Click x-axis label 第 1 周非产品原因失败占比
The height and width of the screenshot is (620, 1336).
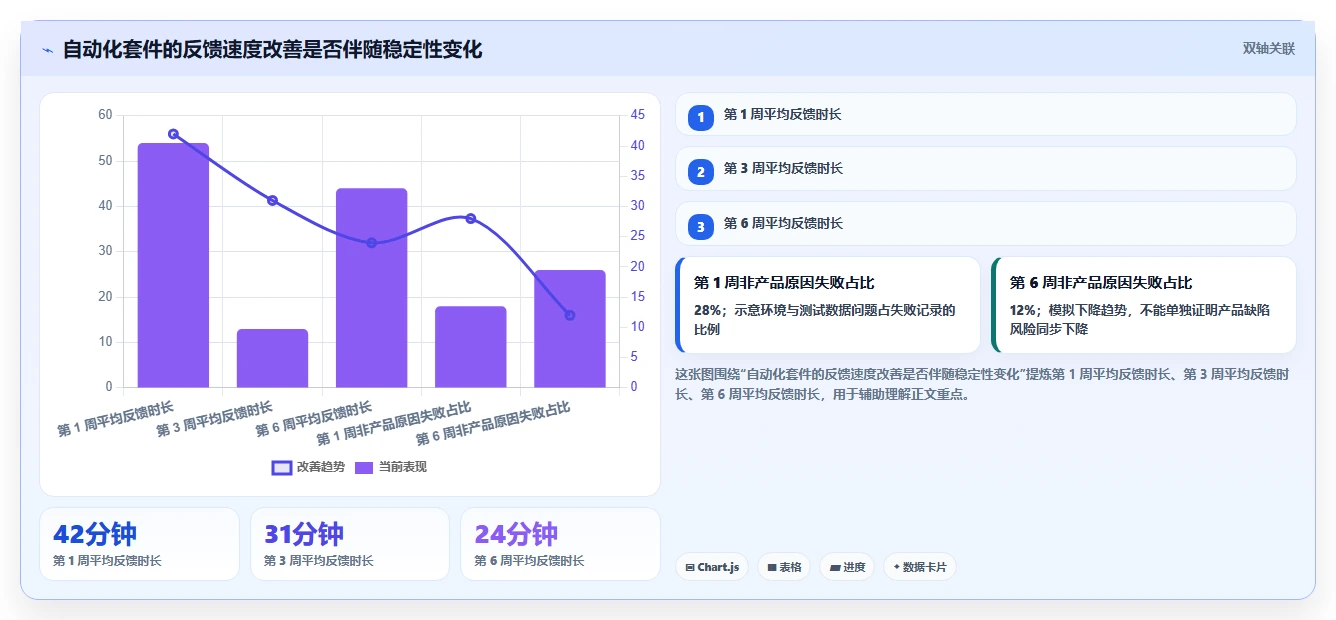coord(394,425)
